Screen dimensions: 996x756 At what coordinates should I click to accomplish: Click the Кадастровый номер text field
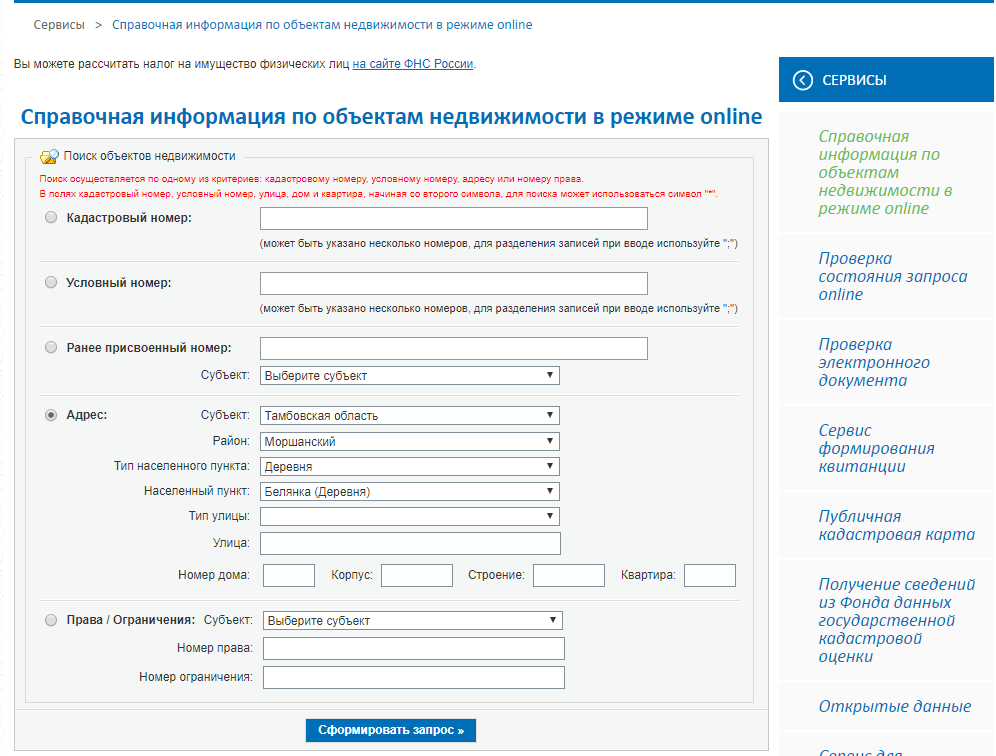coord(453,219)
